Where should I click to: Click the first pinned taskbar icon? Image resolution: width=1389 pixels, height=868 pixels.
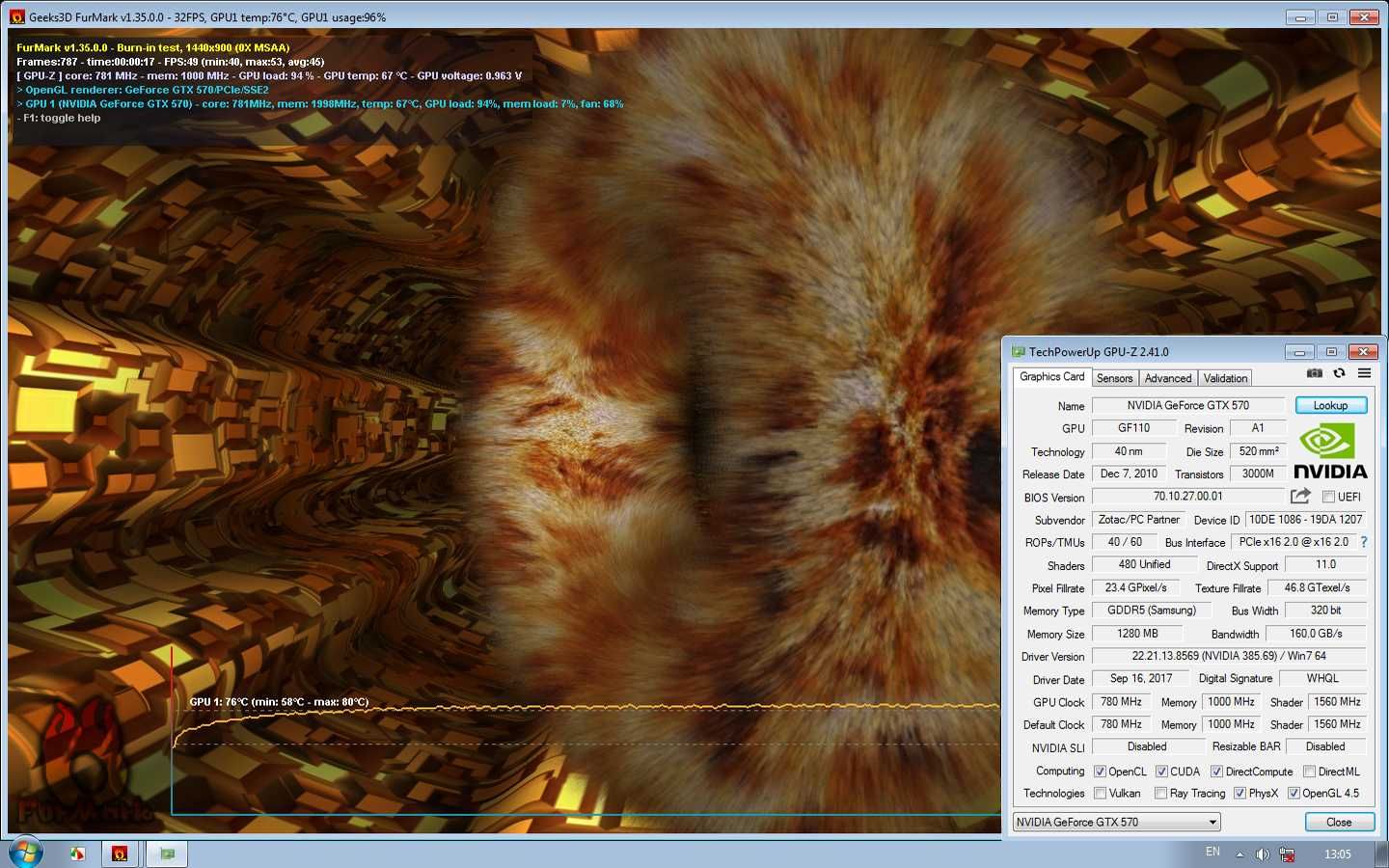tap(77, 854)
